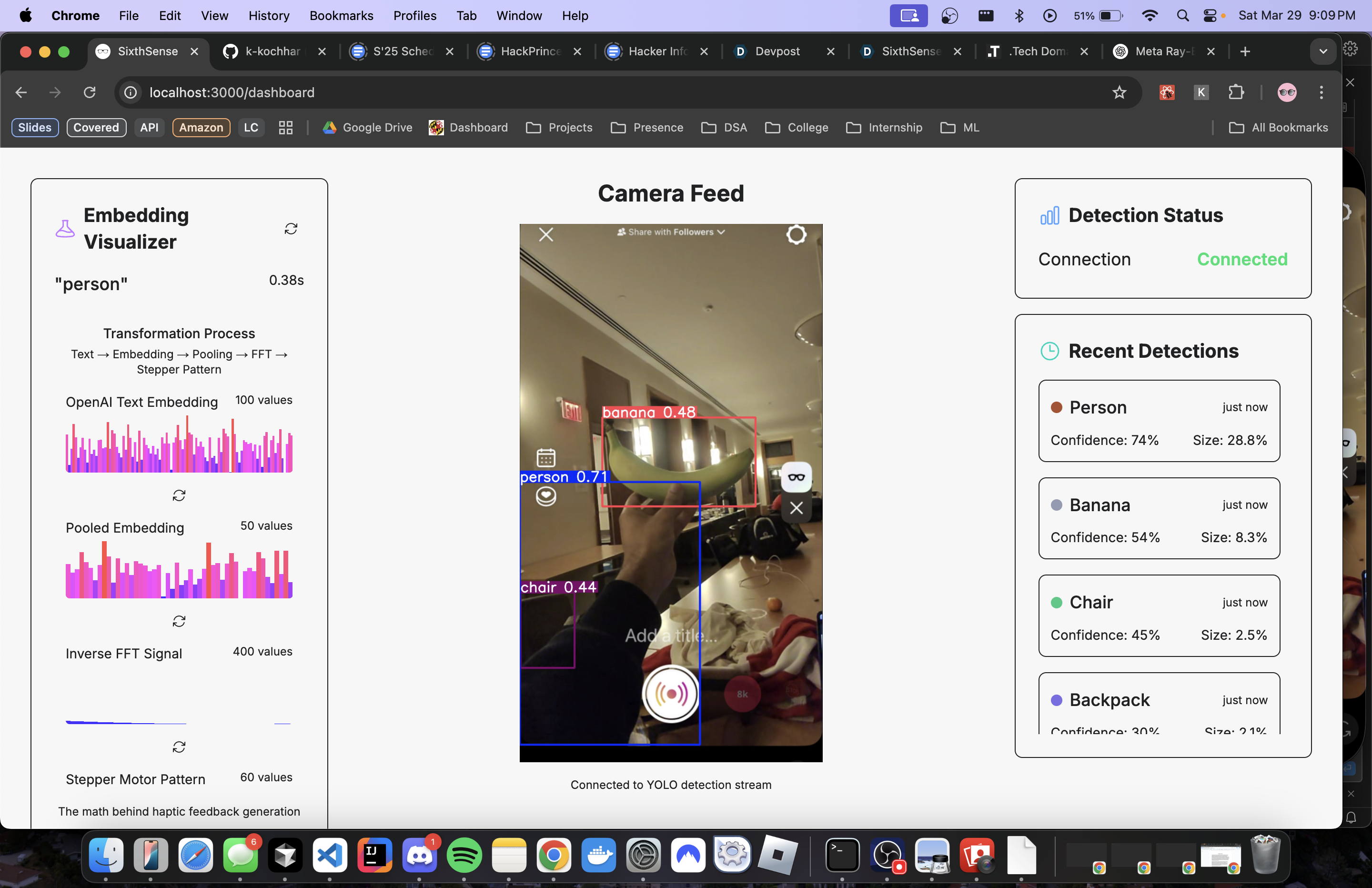The image size is (1372, 888).
Task: Click refresh icon below Pooled Embedding chart
Action: [x=179, y=621]
